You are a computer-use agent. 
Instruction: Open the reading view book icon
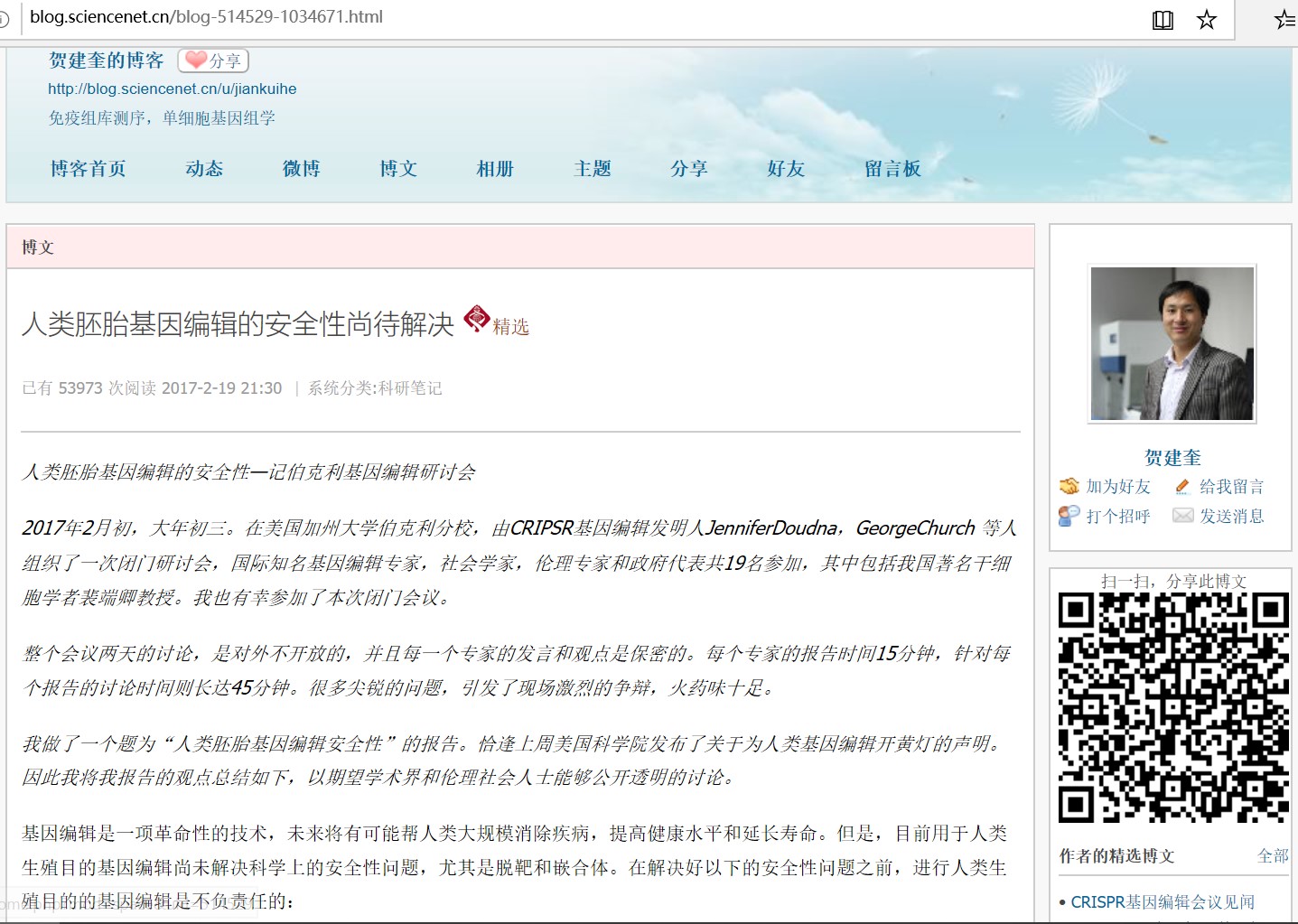pos(1163,20)
